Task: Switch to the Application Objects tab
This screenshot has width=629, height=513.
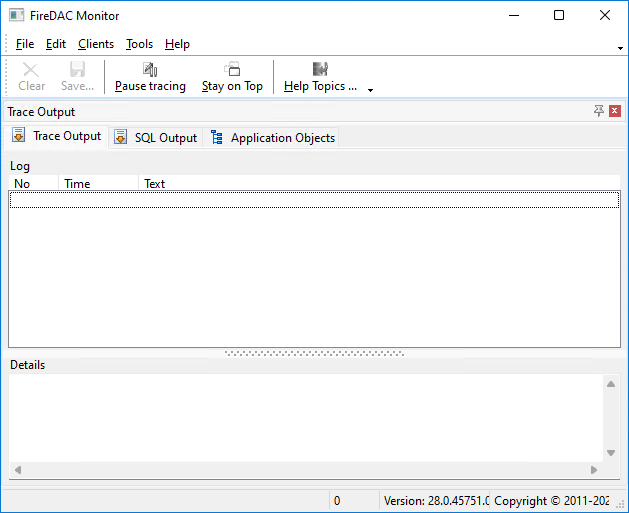Action: (x=271, y=138)
